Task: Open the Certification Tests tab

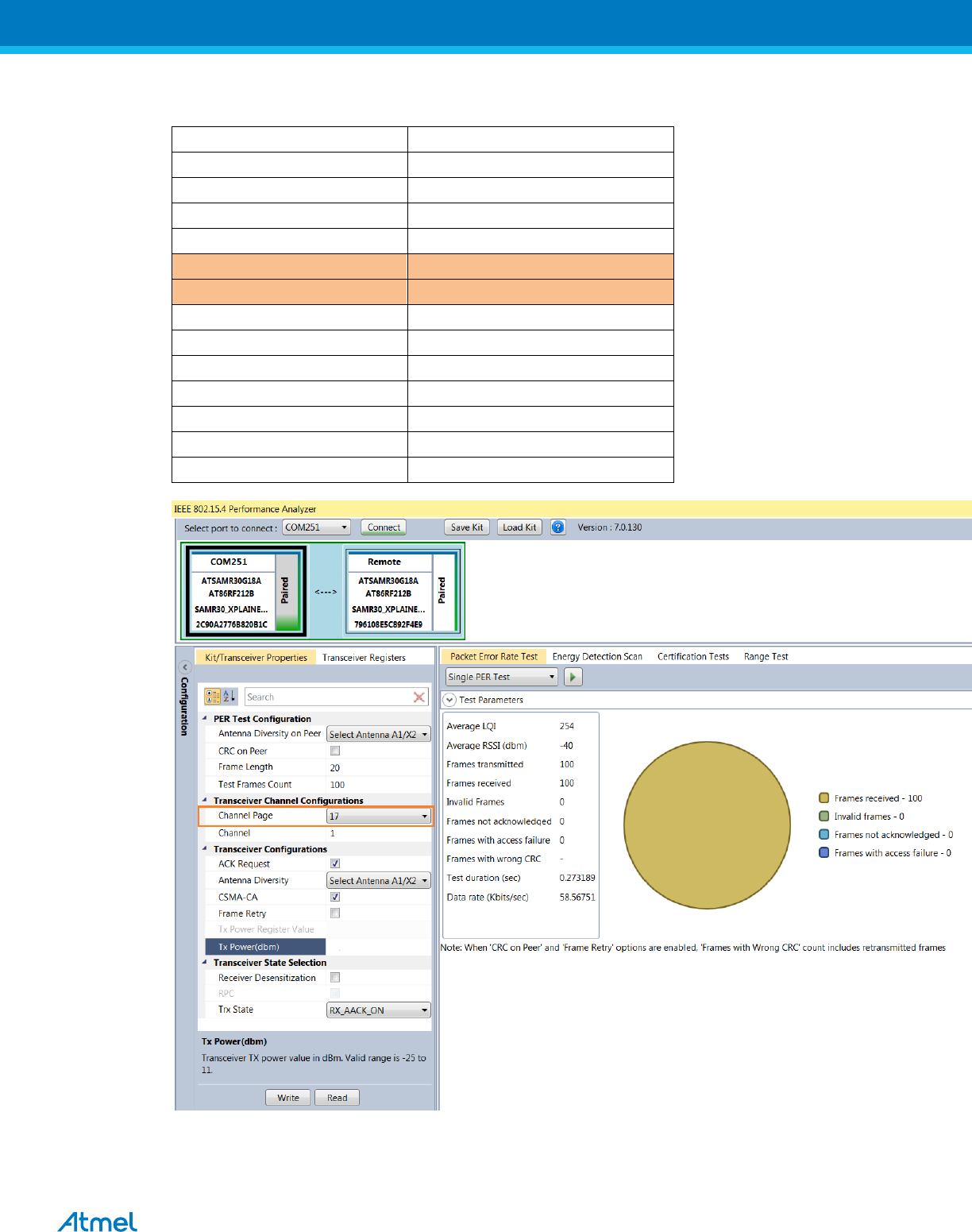Action: click(x=693, y=656)
